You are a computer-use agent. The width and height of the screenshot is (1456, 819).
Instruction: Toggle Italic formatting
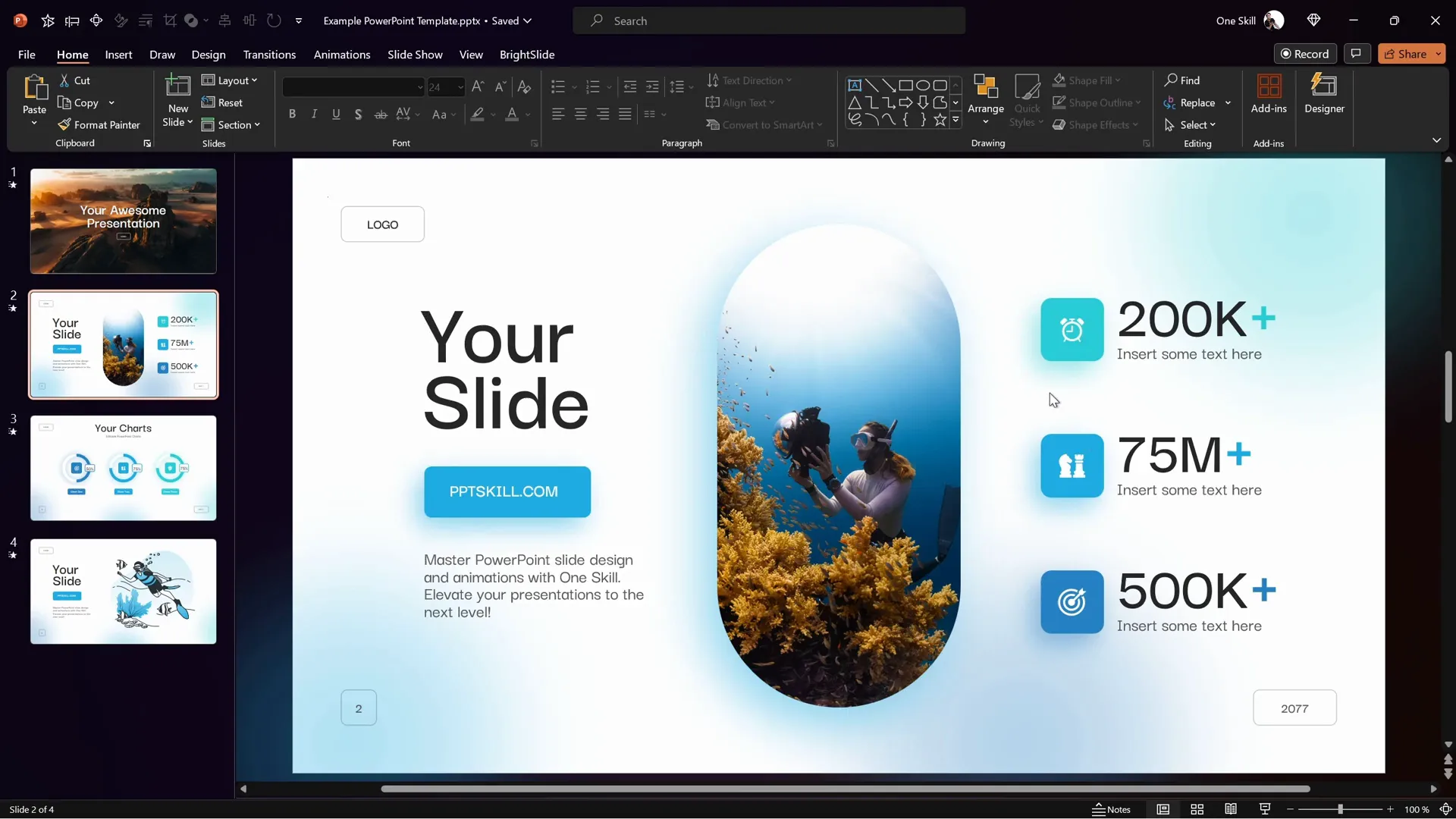(314, 114)
